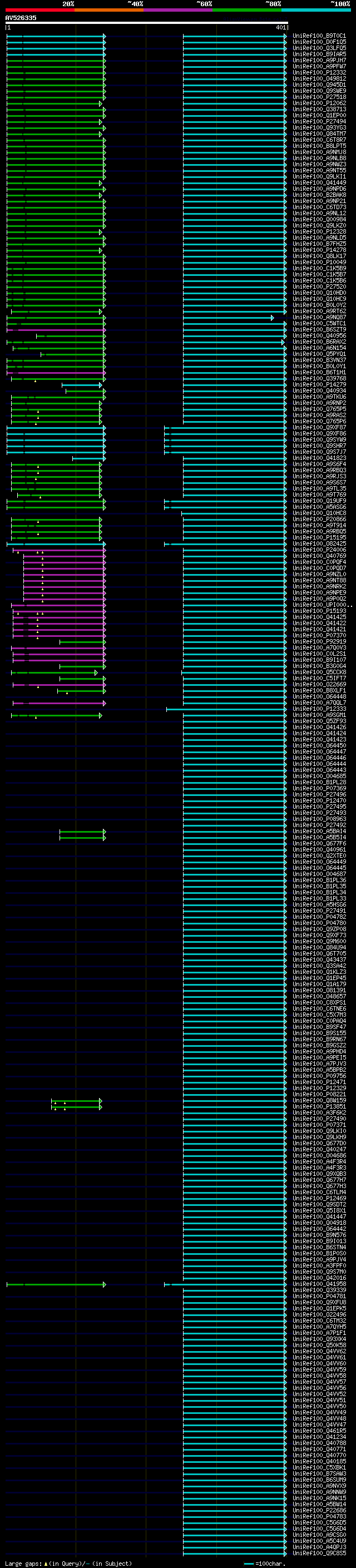The width and height of the screenshot is (356, 1568).
Task: Select truncated hit label UniRef100_UPI000..
Action: tap(323, 605)
